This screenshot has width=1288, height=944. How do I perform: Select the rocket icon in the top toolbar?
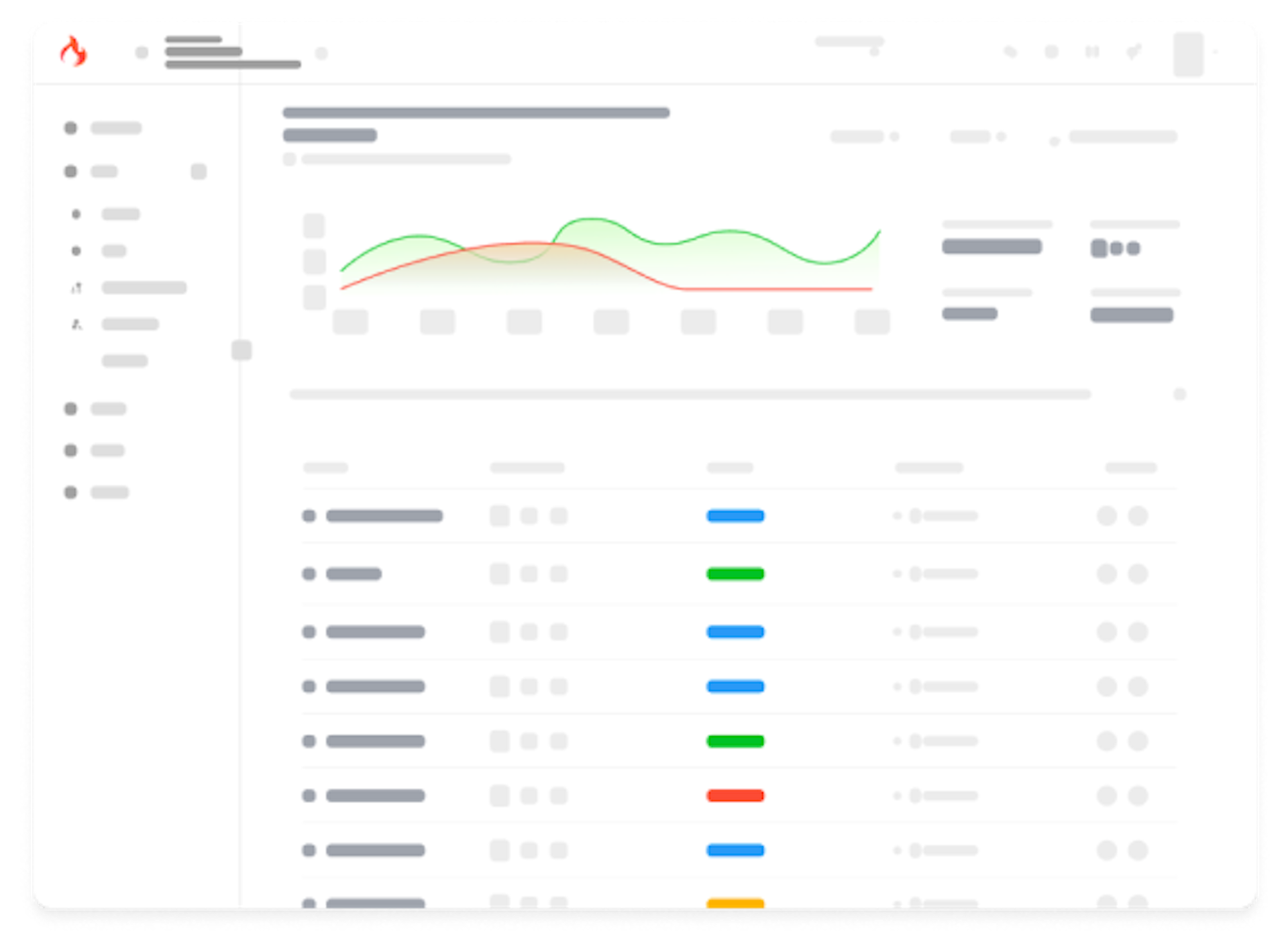(x=1134, y=52)
